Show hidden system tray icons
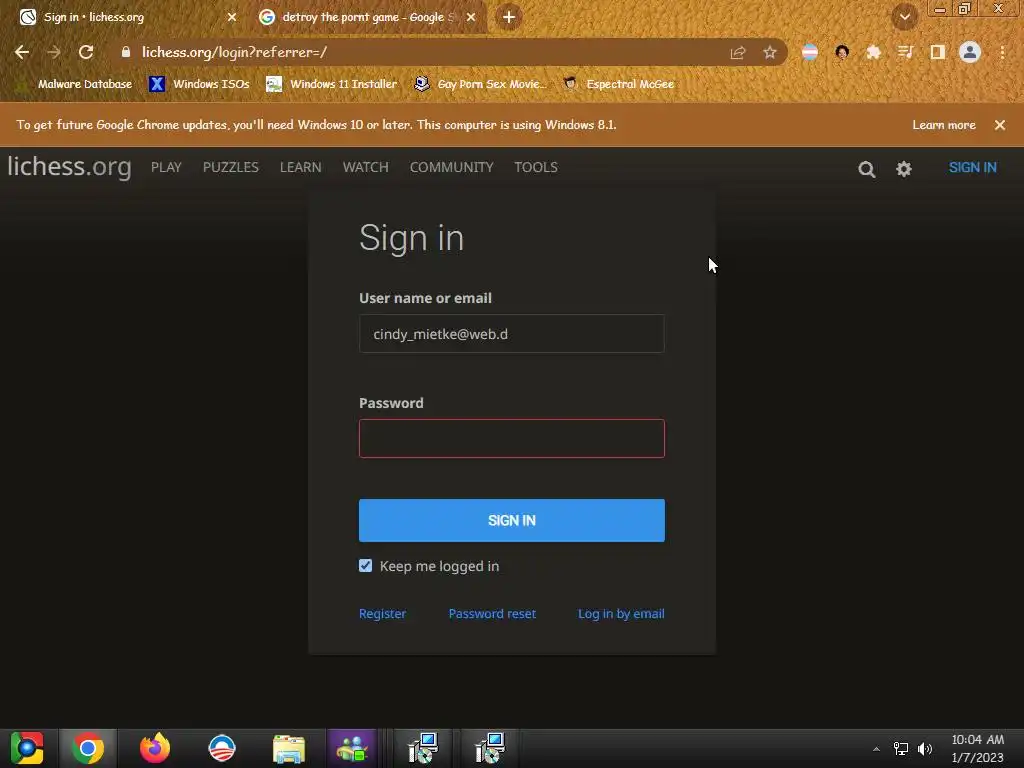 876,749
